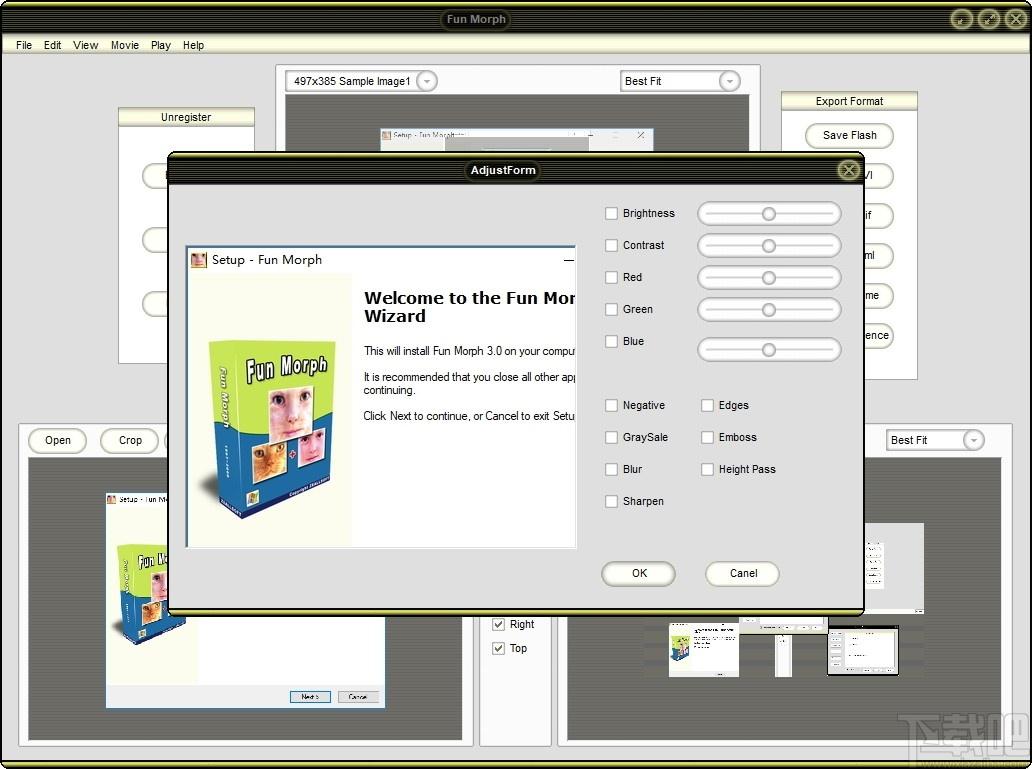Check the Red channel option
The width and height of the screenshot is (1032, 769).
(611, 277)
